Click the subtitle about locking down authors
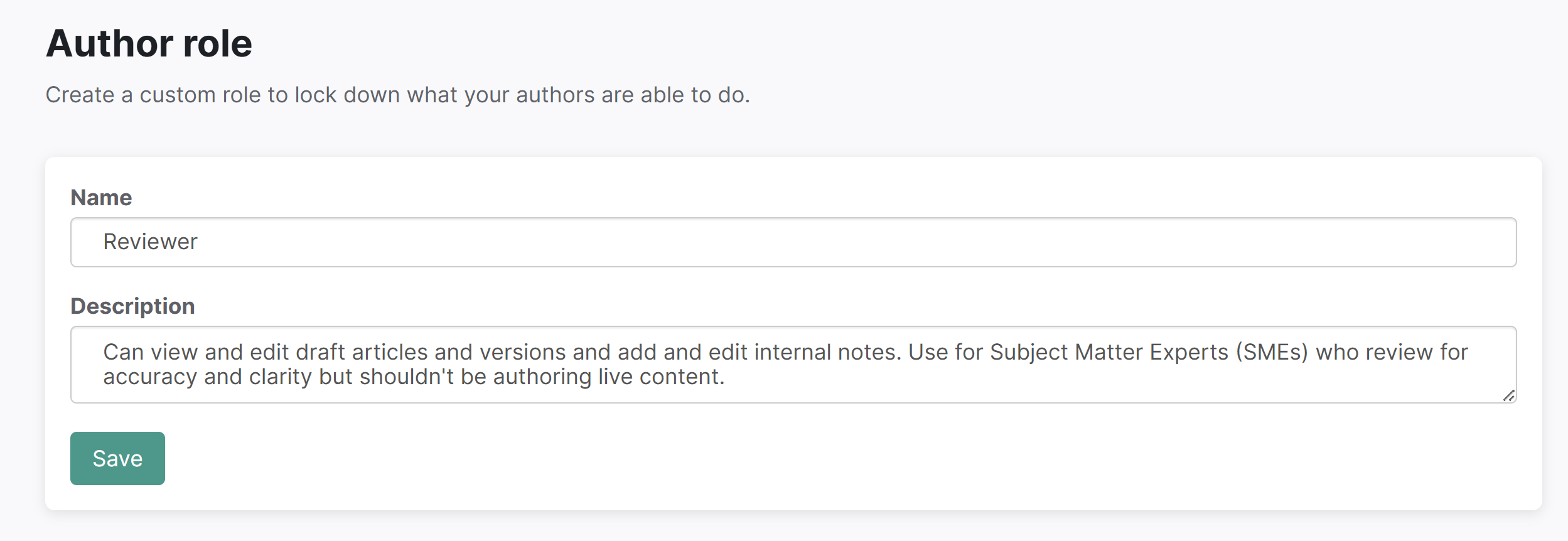This screenshot has height=541, width=1568. 397,95
